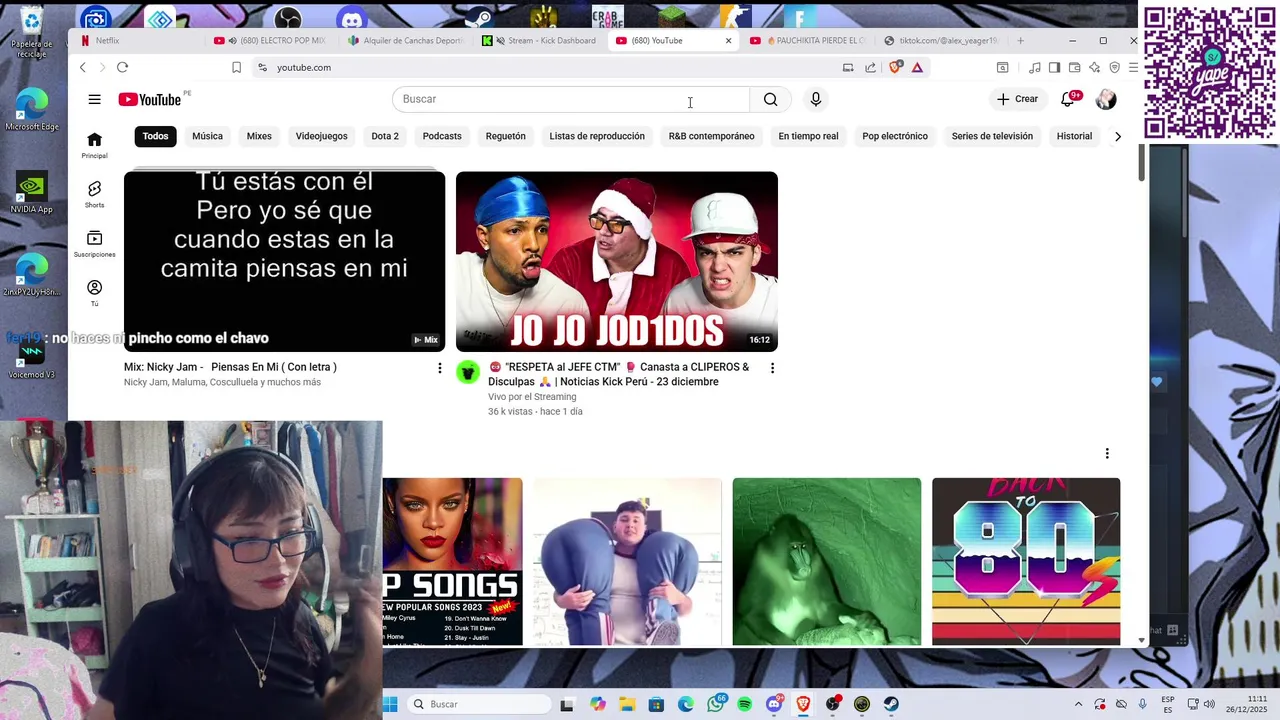Open OBS Studio from the taskbar
The width and height of the screenshot is (1280, 720).
[832, 704]
